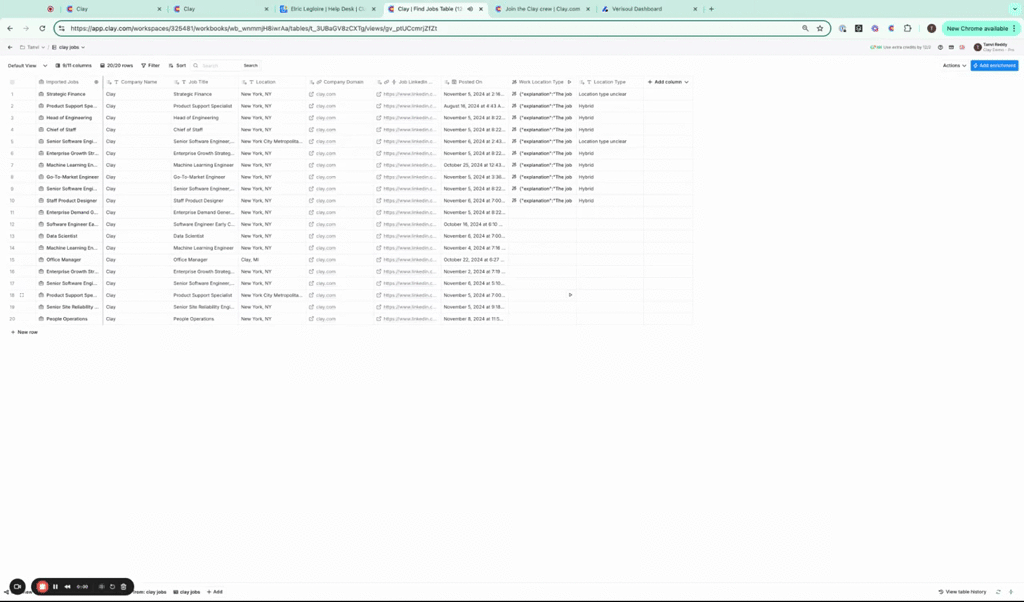Open the Default View dropdown
1024x602 pixels.
pos(27,65)
